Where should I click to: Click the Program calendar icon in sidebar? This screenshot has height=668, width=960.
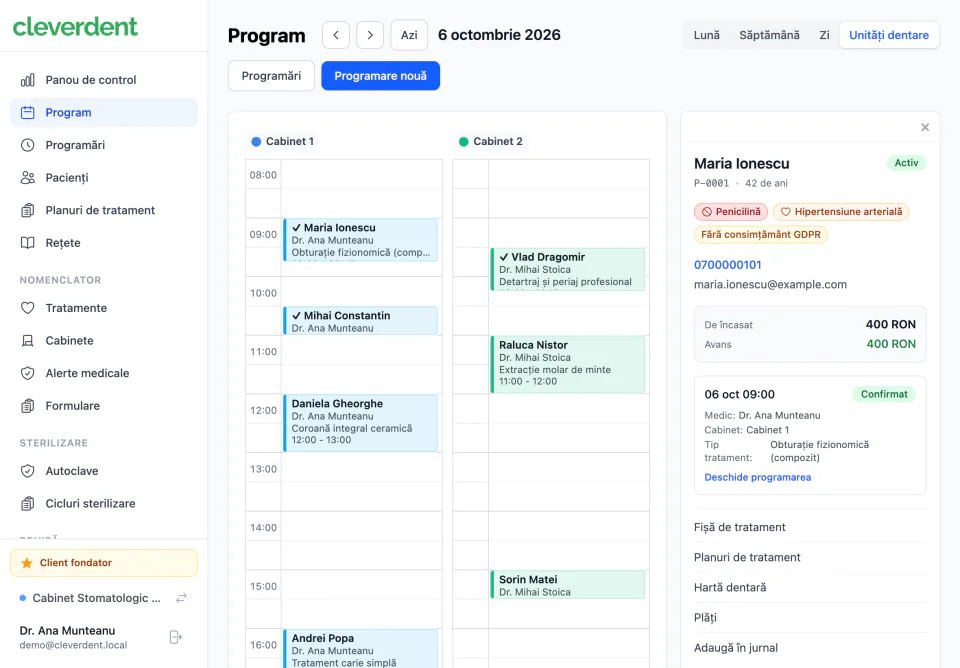pyautogui.click(x=28, y=113)
